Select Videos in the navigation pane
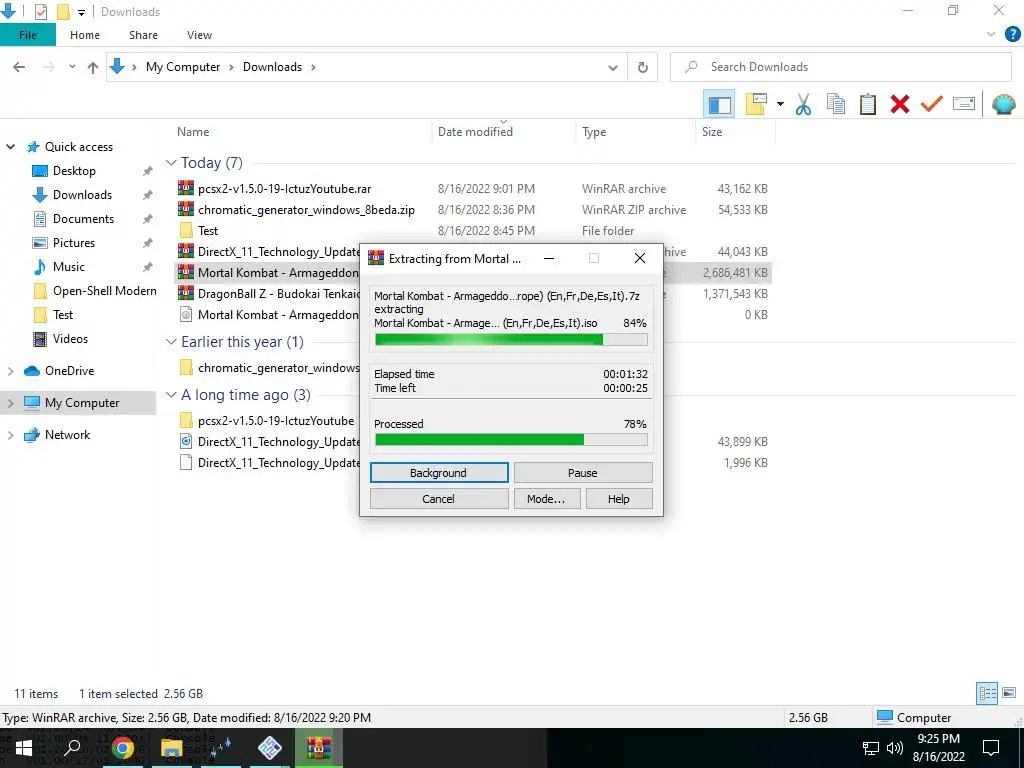Image resolution: width=1024 pixels, height=768 pixels. (x=70, y=339)
